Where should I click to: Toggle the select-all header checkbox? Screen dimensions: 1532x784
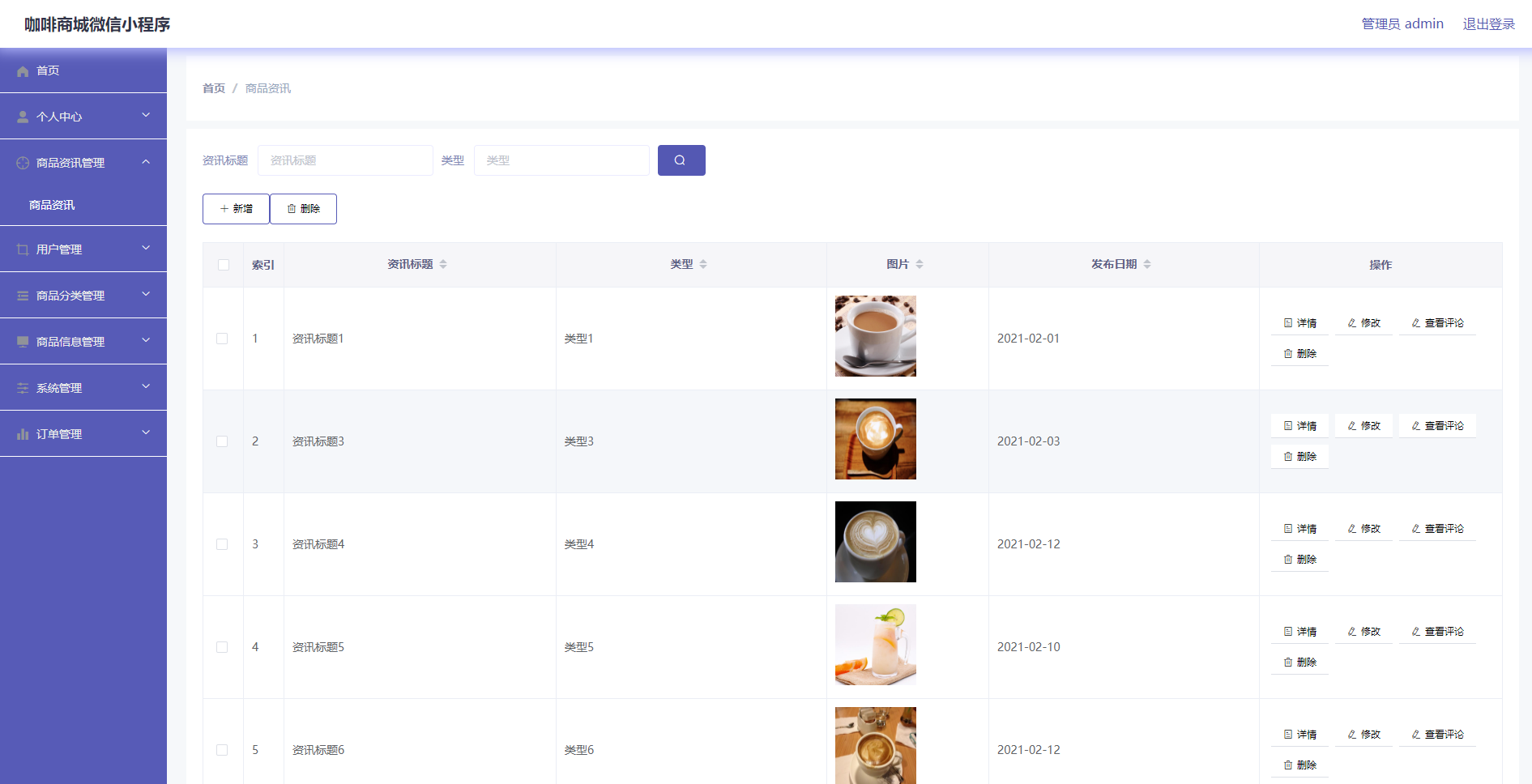[224, 265]
